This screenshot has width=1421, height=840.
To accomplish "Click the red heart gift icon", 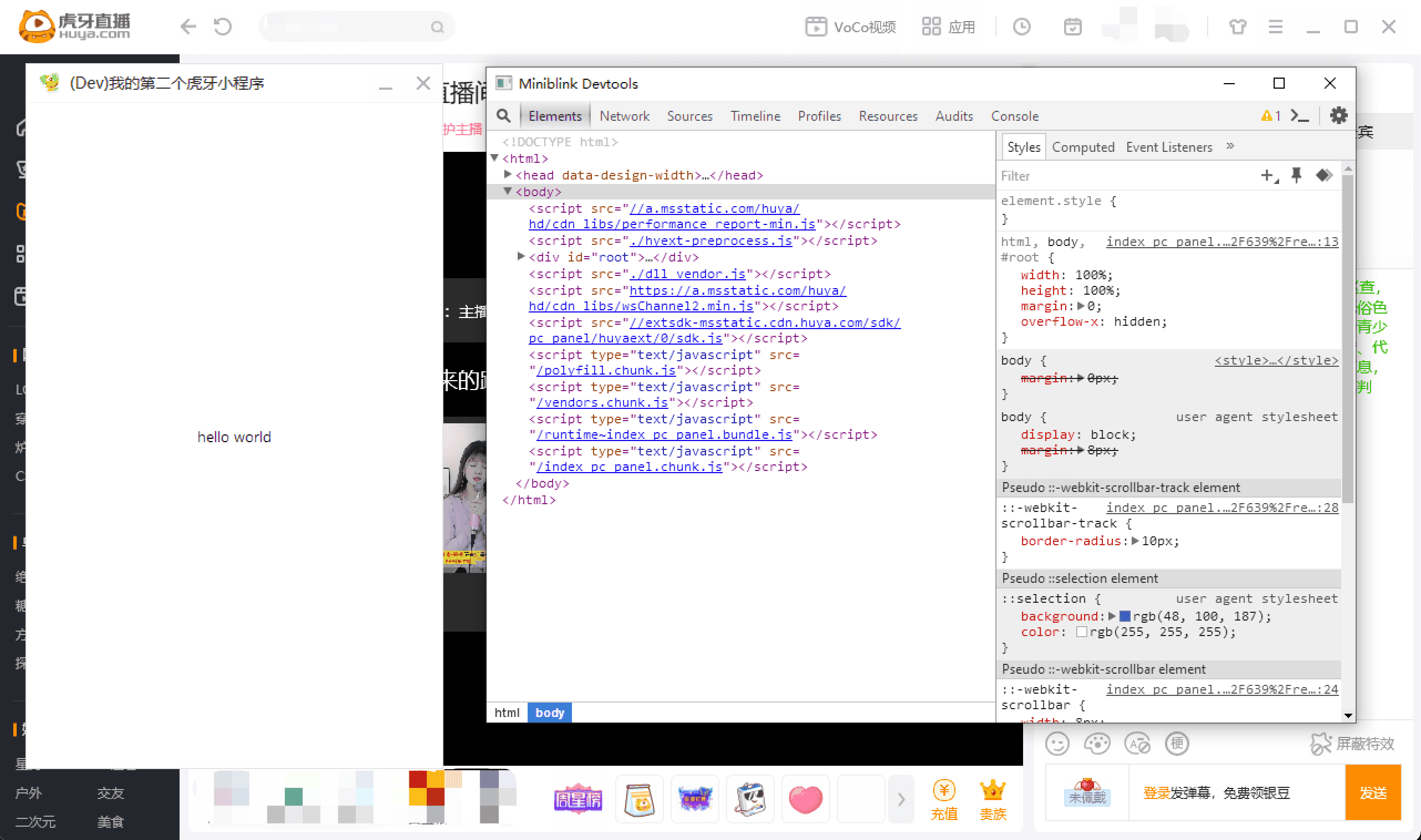I will pyautogui.click(x=805, y=799).
